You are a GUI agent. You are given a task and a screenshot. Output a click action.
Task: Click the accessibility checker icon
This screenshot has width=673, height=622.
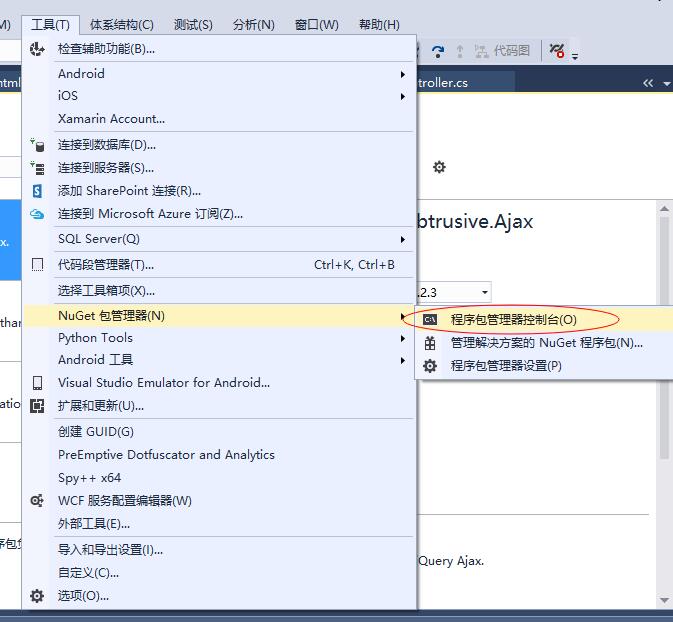click(37, 49)
